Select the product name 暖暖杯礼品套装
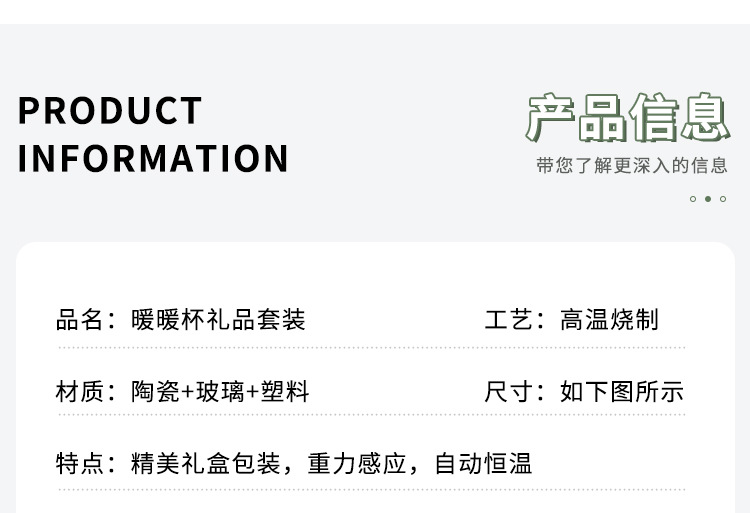Screen dimensions: 750x513 pos(218,320)
